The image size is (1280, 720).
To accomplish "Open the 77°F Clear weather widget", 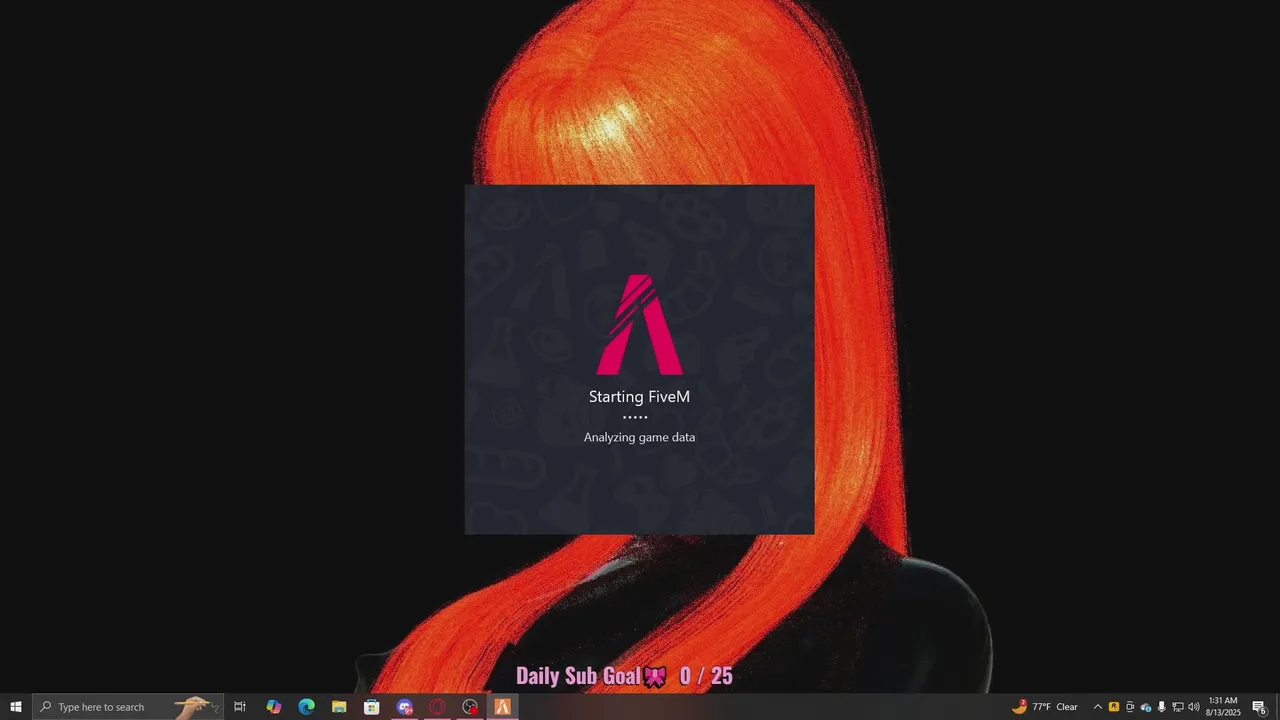I will point(1045,707).
